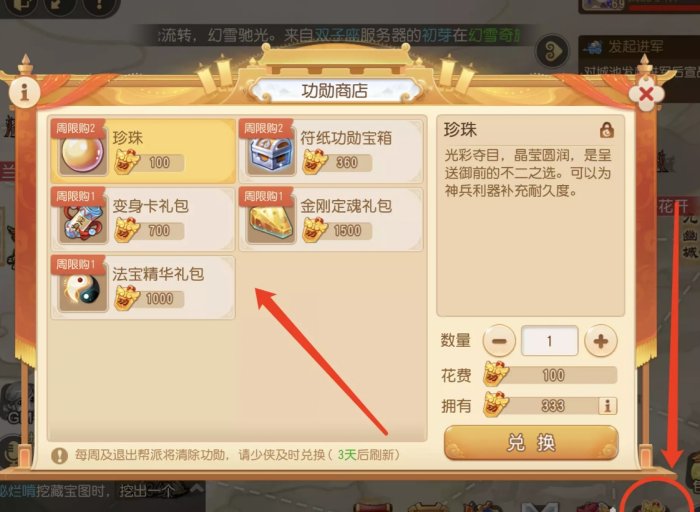Click the merit currency icon next to 花费
The height and width of the screenshot is (512, 700).
[x=496, y=374]
